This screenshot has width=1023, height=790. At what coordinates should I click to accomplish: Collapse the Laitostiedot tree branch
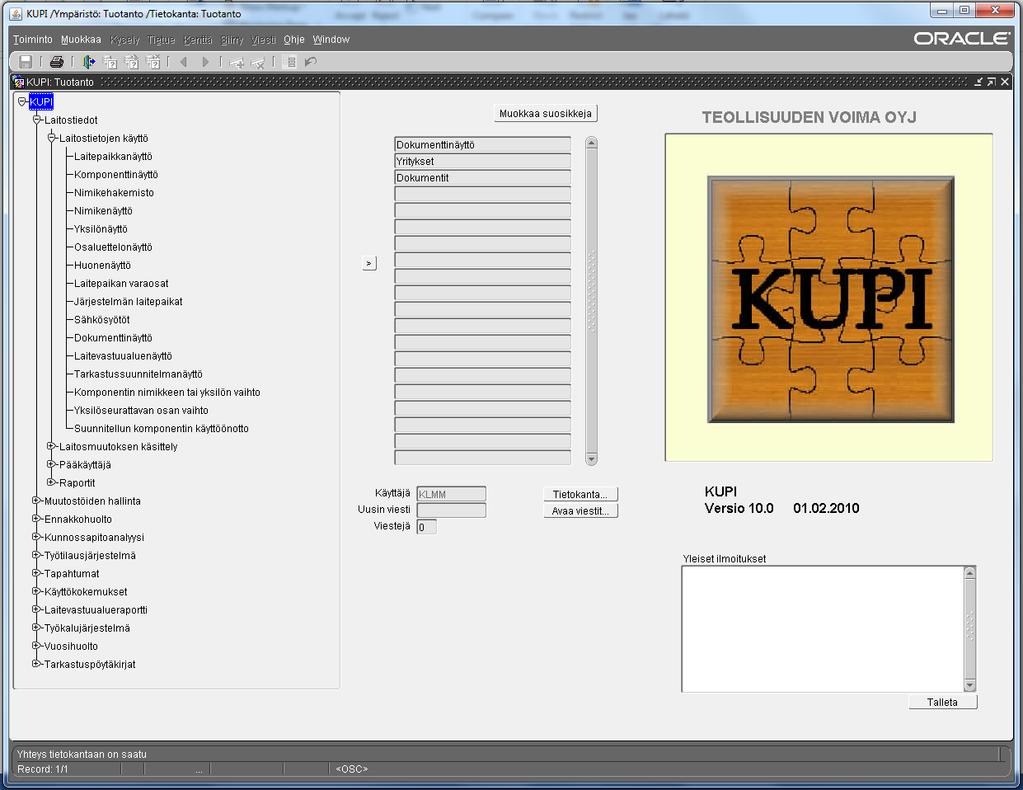click(x=37, y=120)
